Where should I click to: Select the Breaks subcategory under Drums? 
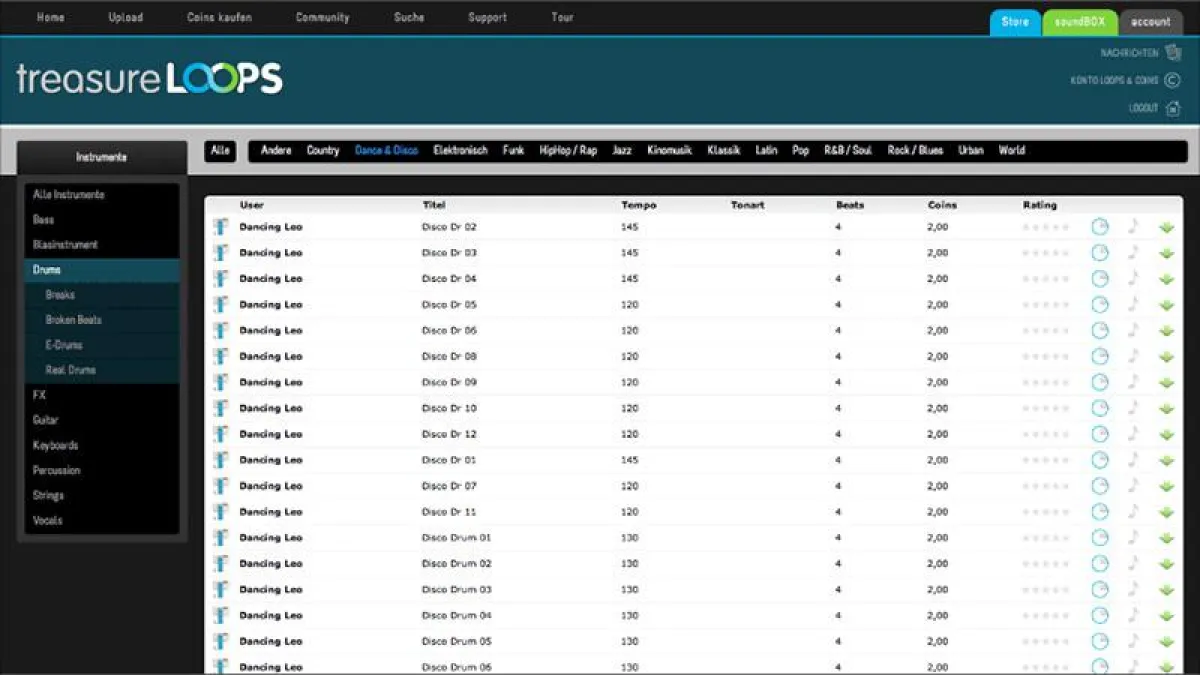pyautogui.click(x=60, y=295)
